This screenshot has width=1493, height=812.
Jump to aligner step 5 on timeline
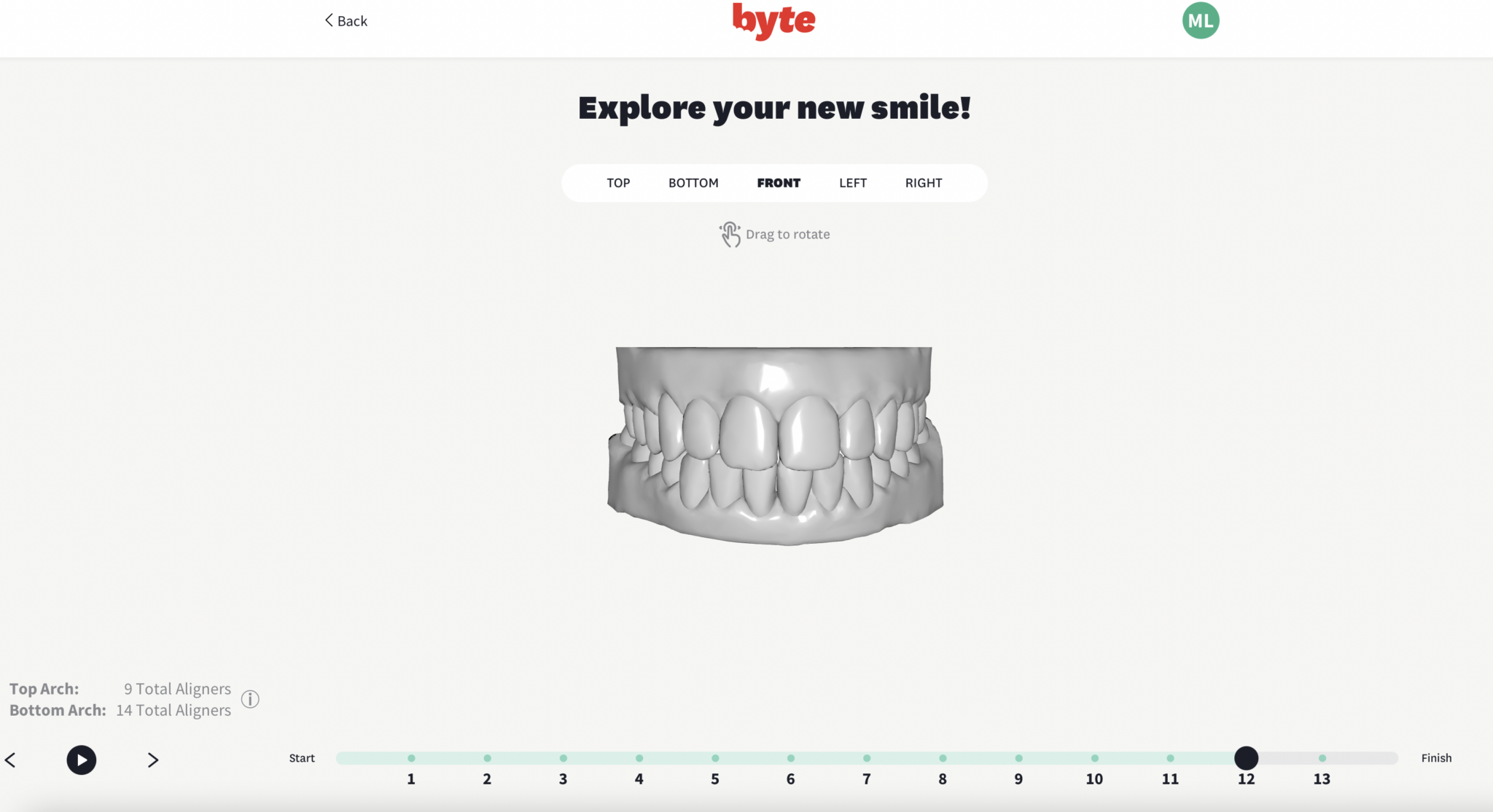[714, 758]
